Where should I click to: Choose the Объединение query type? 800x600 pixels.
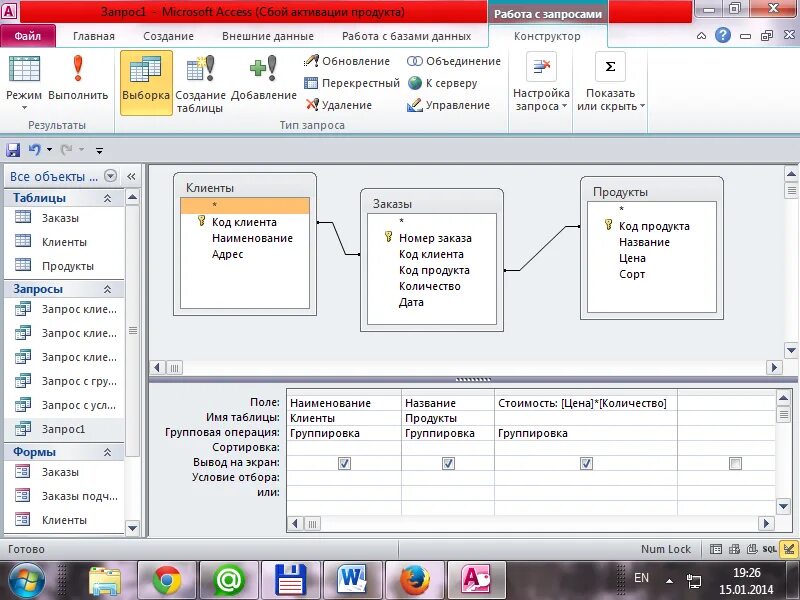click(x=454, y=61)
